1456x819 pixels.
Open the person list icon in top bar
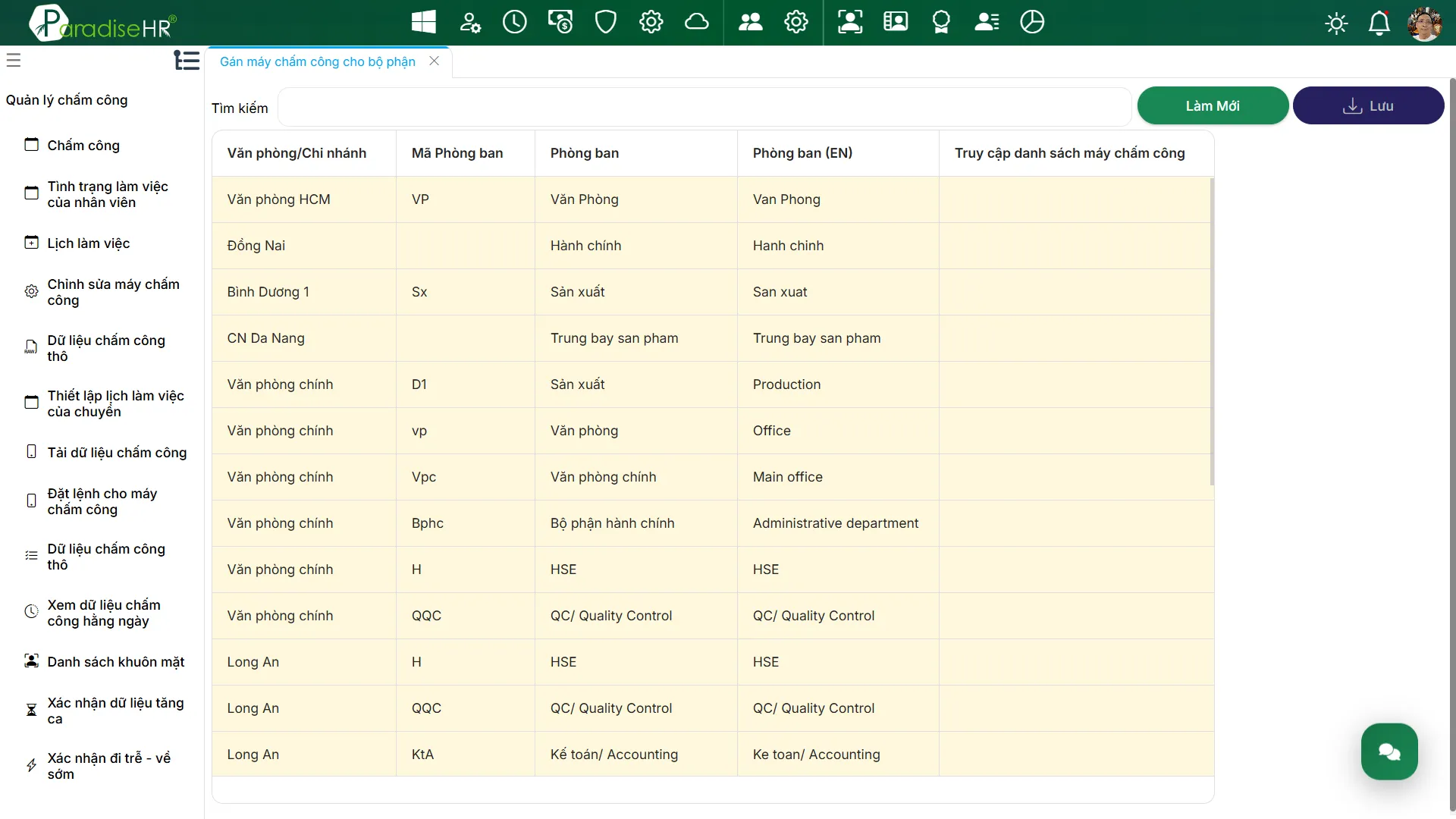pyautogui.click(x=987, y=22)
